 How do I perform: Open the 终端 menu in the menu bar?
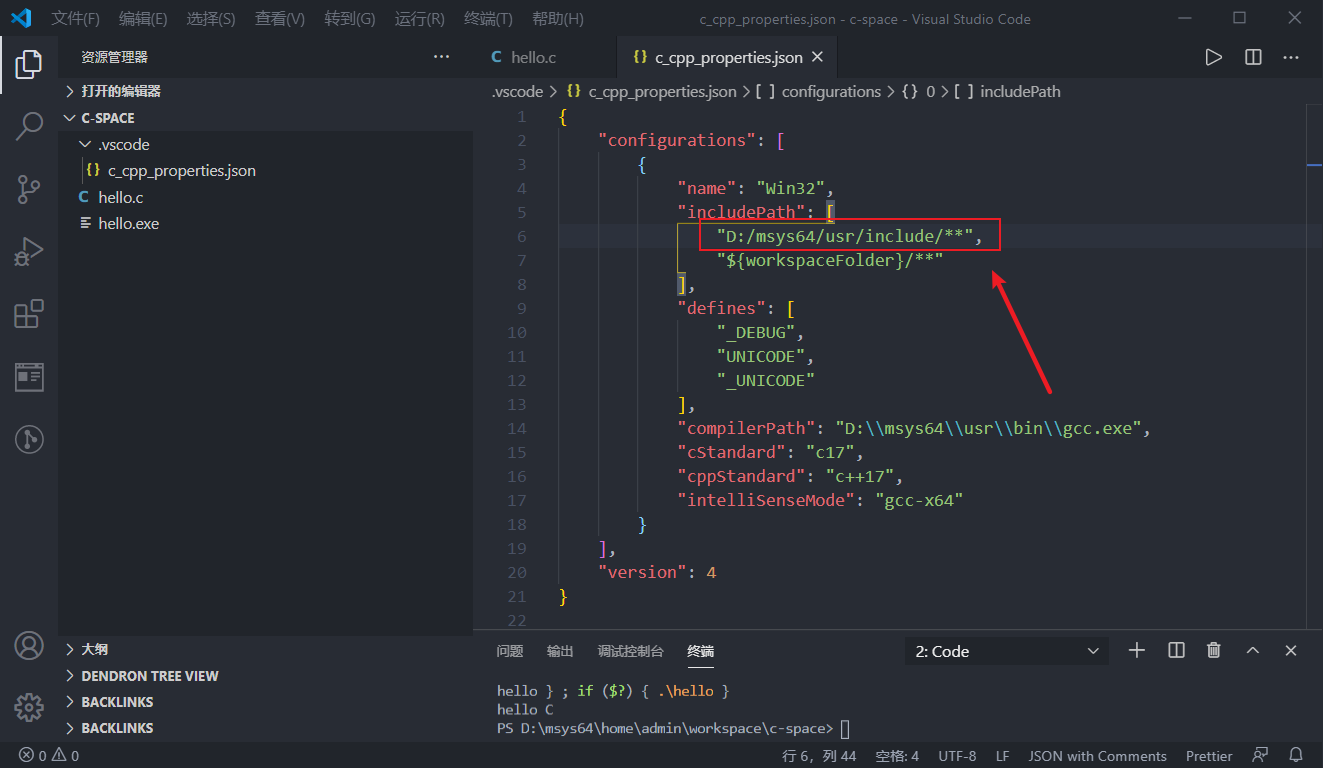(x=488, y=18)
